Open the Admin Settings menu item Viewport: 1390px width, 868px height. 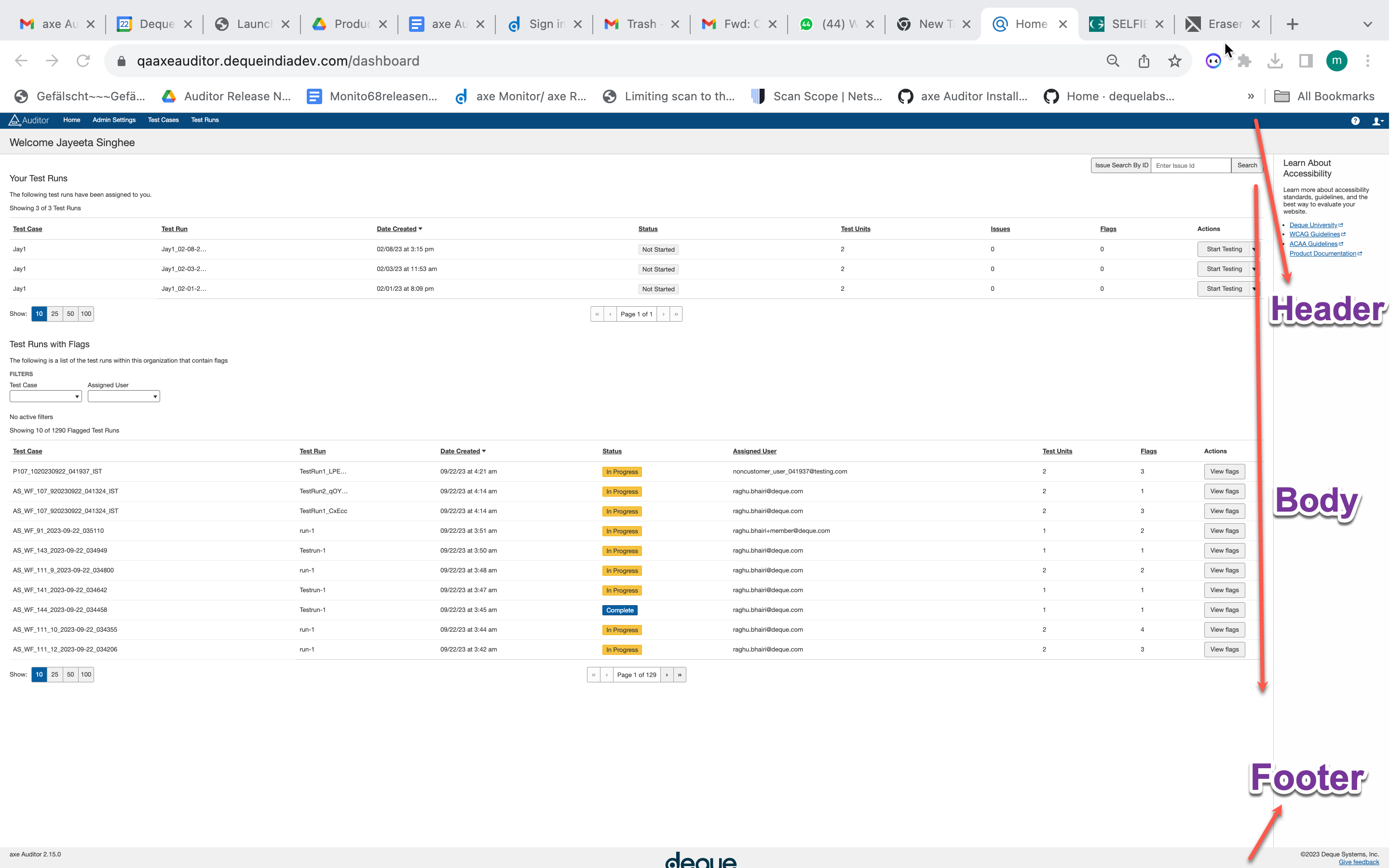point(113,120)
